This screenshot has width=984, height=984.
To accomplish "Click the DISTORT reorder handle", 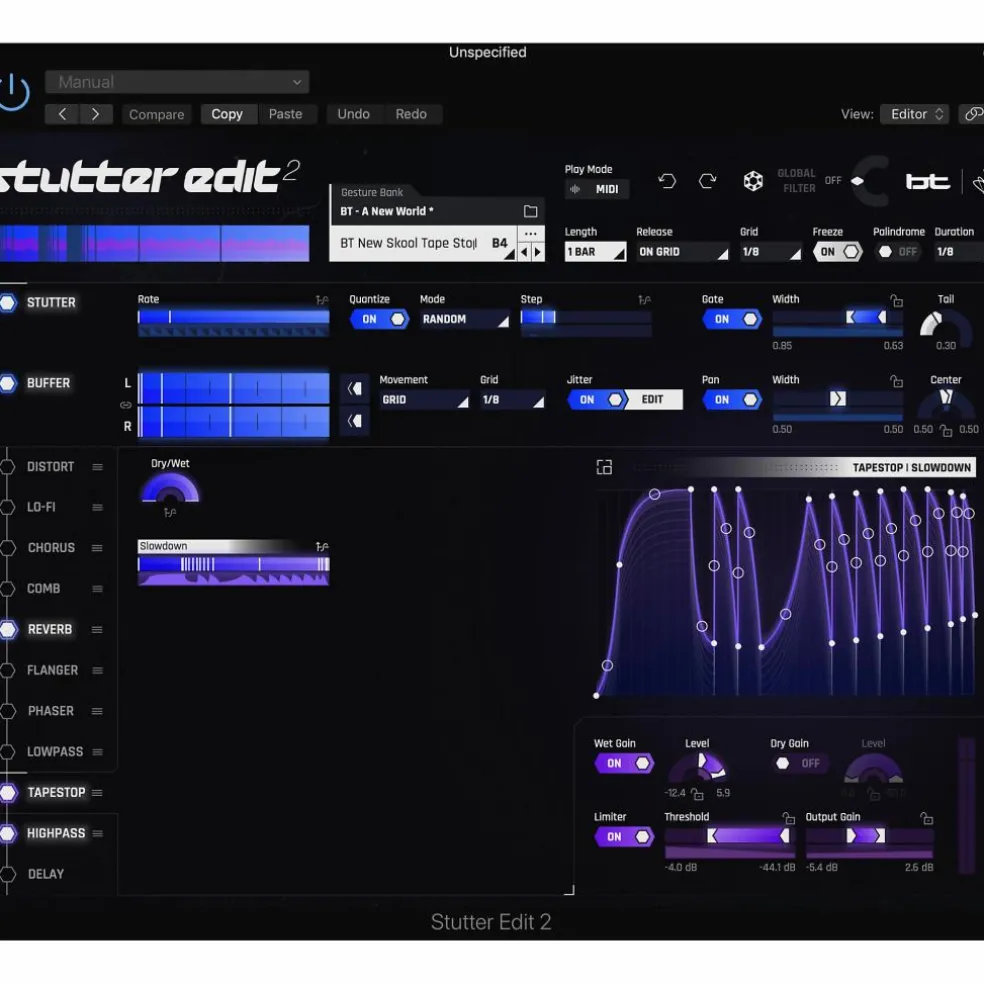I will 97,467.
